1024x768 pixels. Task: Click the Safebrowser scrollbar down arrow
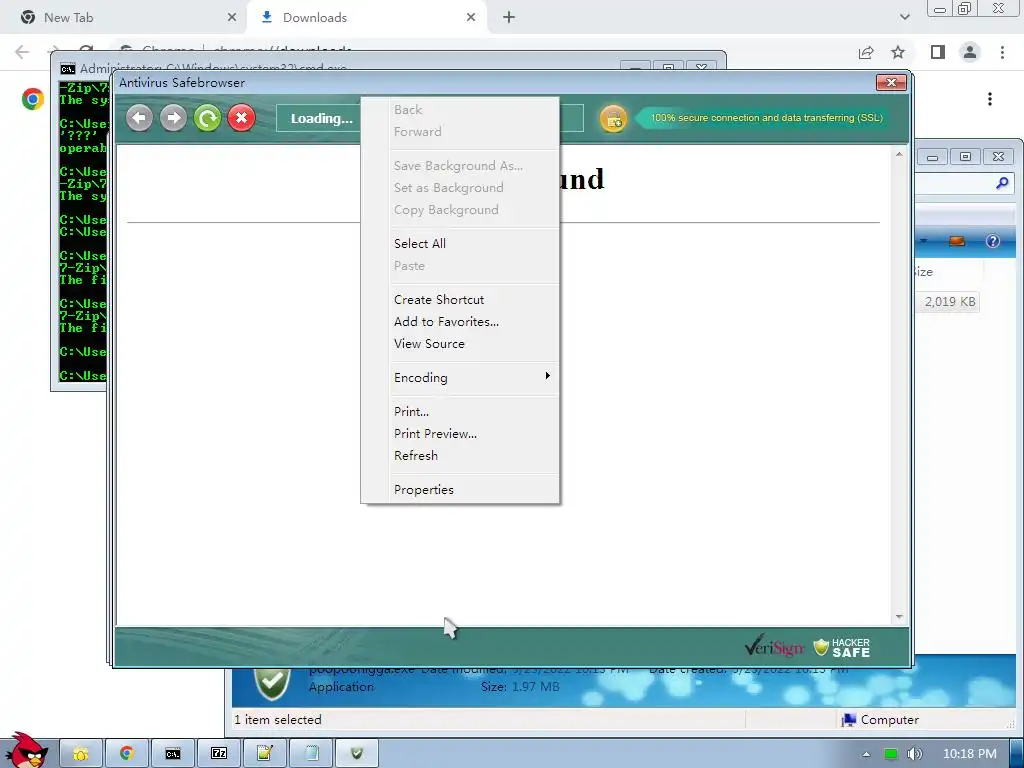click(899, 616)
